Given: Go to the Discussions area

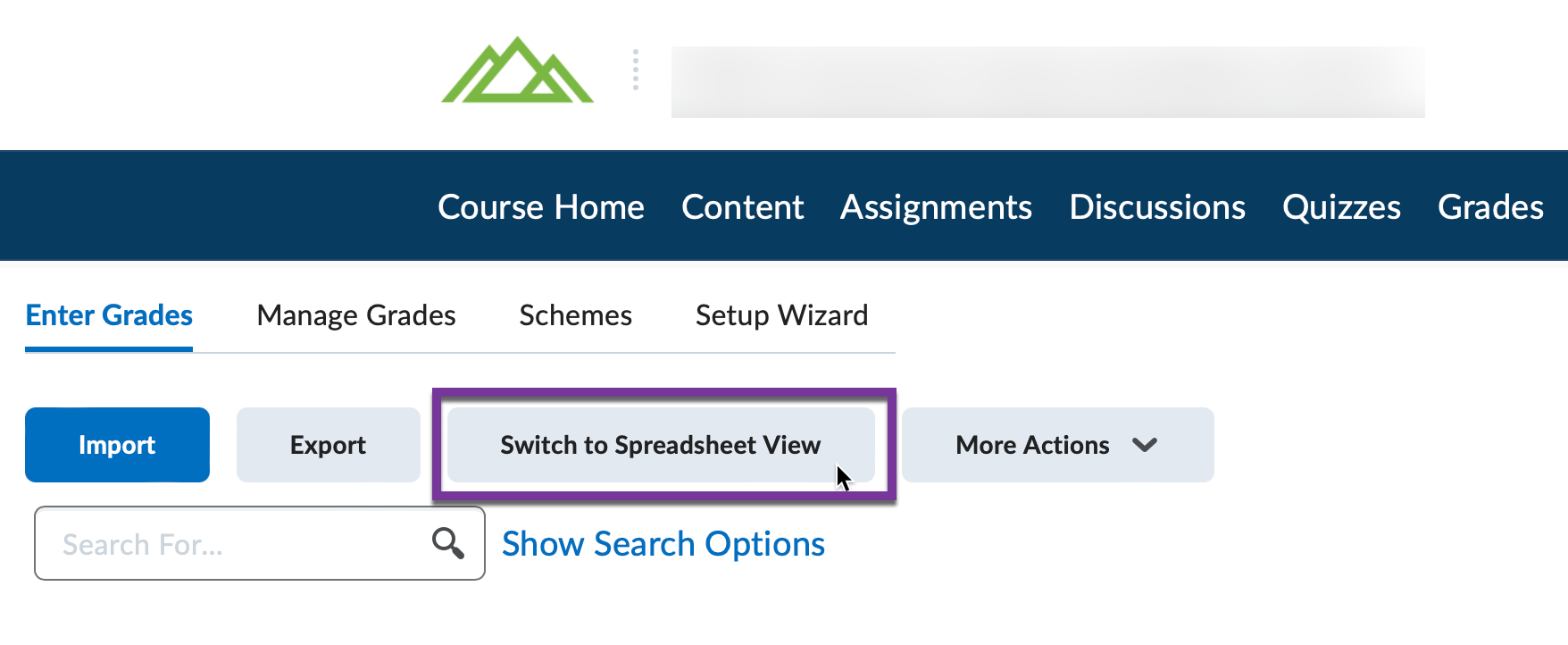Looking at the screenshot, I should tap(1157, 206).
